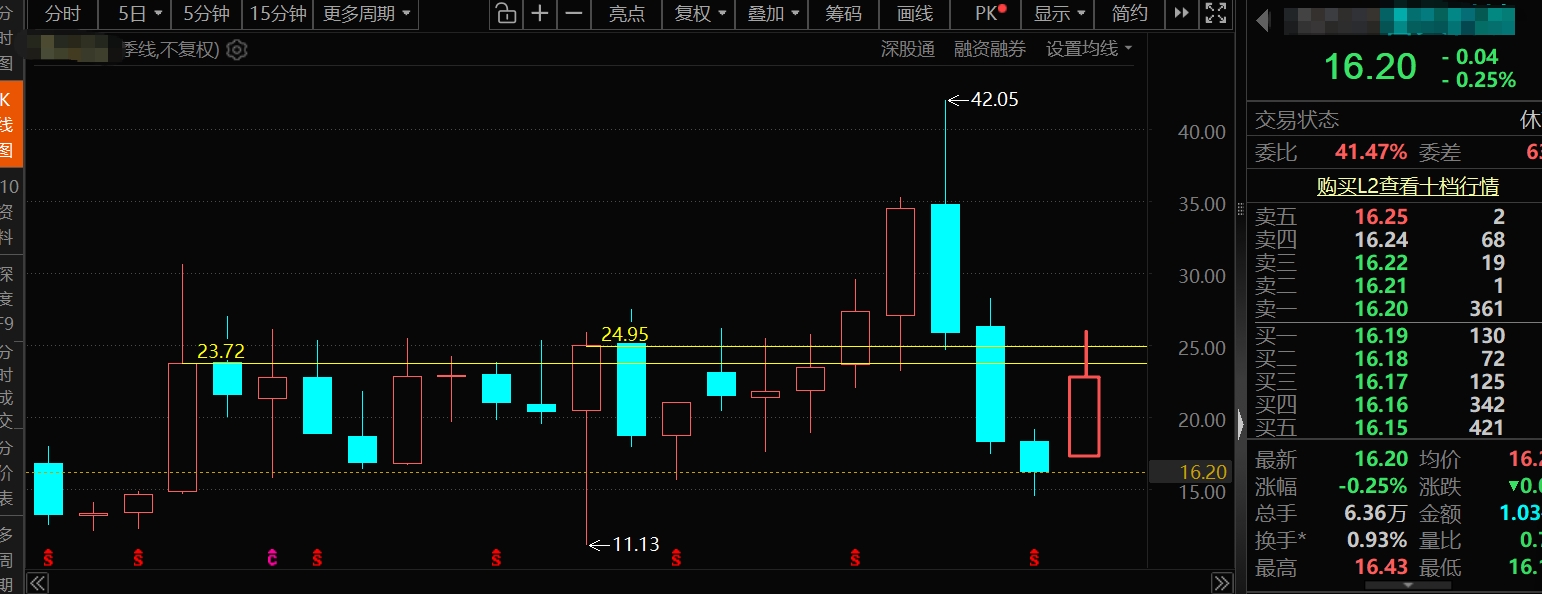
Task: Toggle the chart lock icon
Action: click(x=506, y=13)
